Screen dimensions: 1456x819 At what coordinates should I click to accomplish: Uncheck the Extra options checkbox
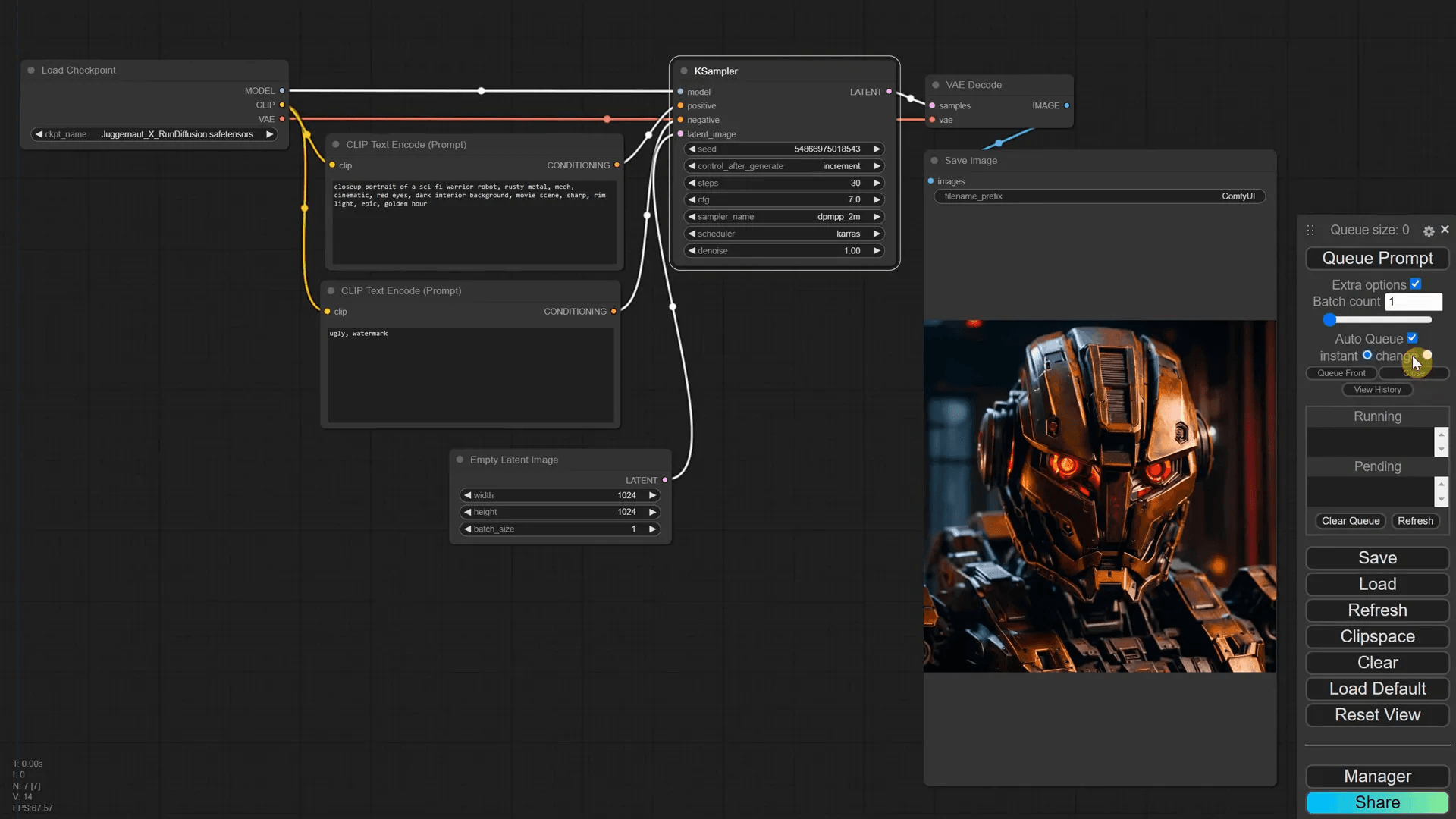pos(1415,284)
